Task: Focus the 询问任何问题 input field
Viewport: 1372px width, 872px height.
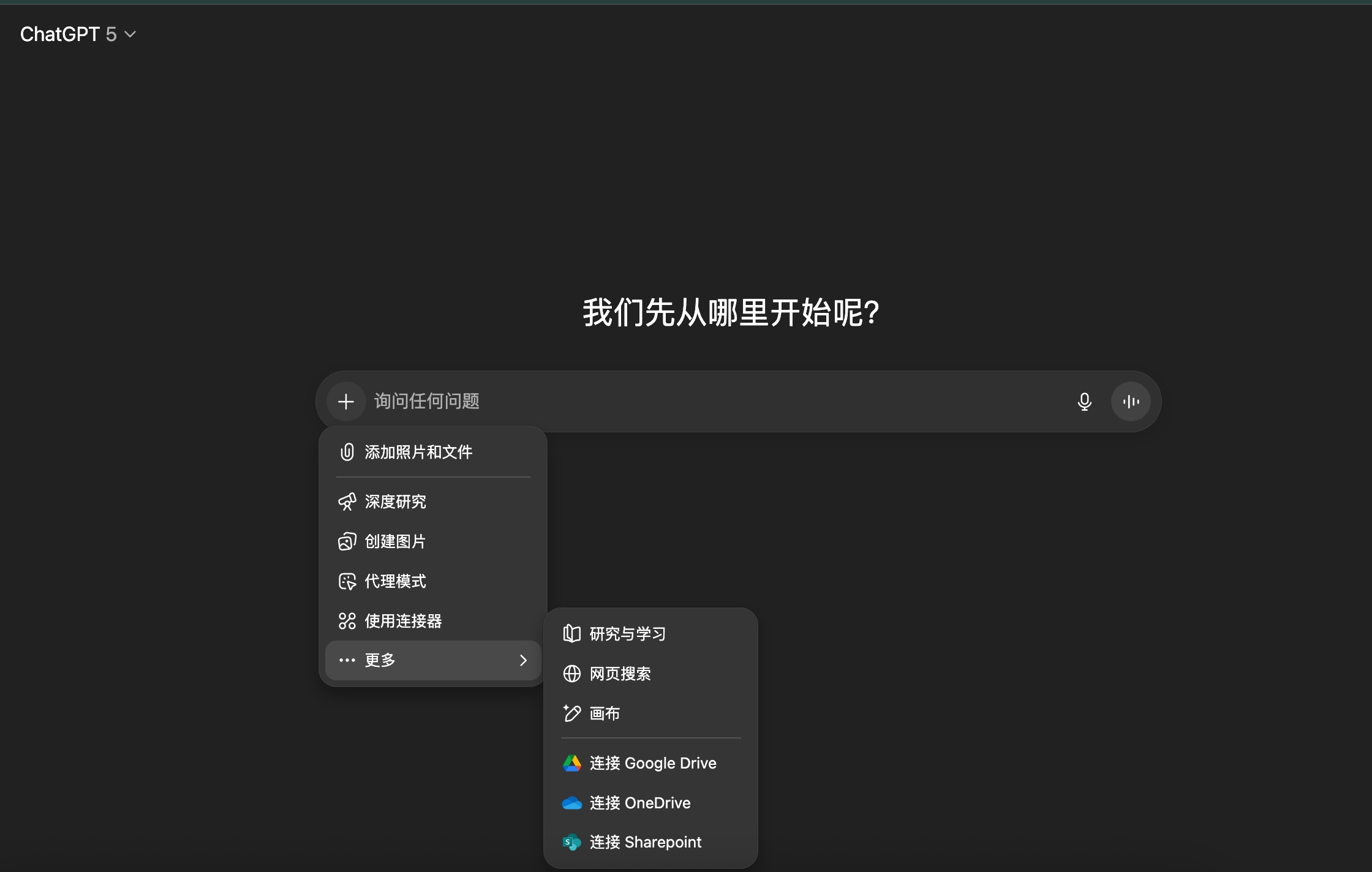Action: (x=704, y=402)
